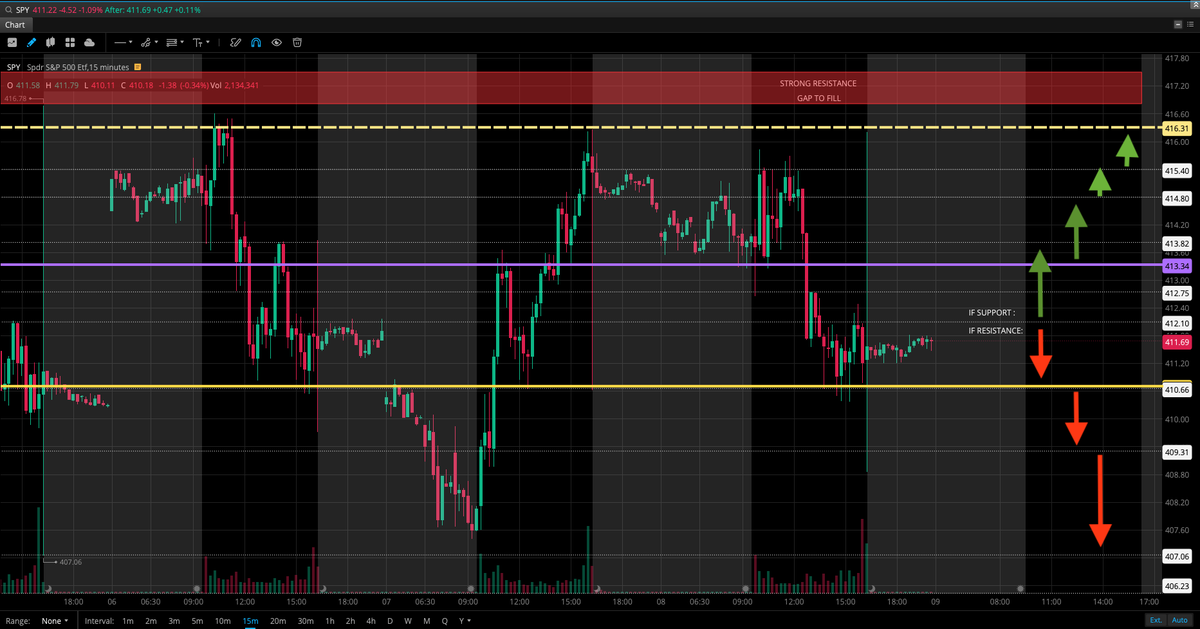Click the 412.75 price axis label
The image size is (1200, 629).
coord(1178,293)
